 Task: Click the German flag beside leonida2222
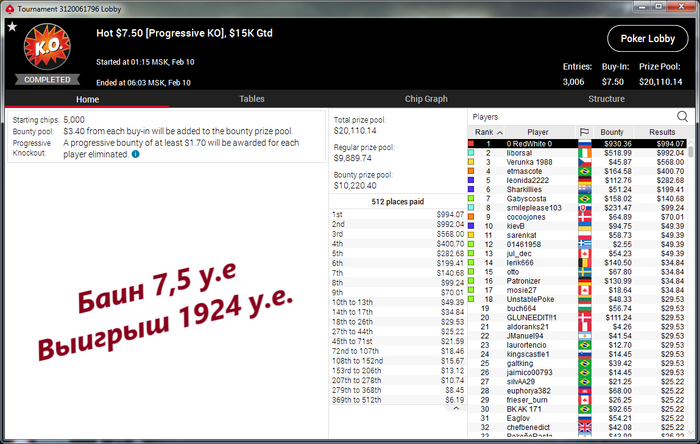tap(584, 180)
